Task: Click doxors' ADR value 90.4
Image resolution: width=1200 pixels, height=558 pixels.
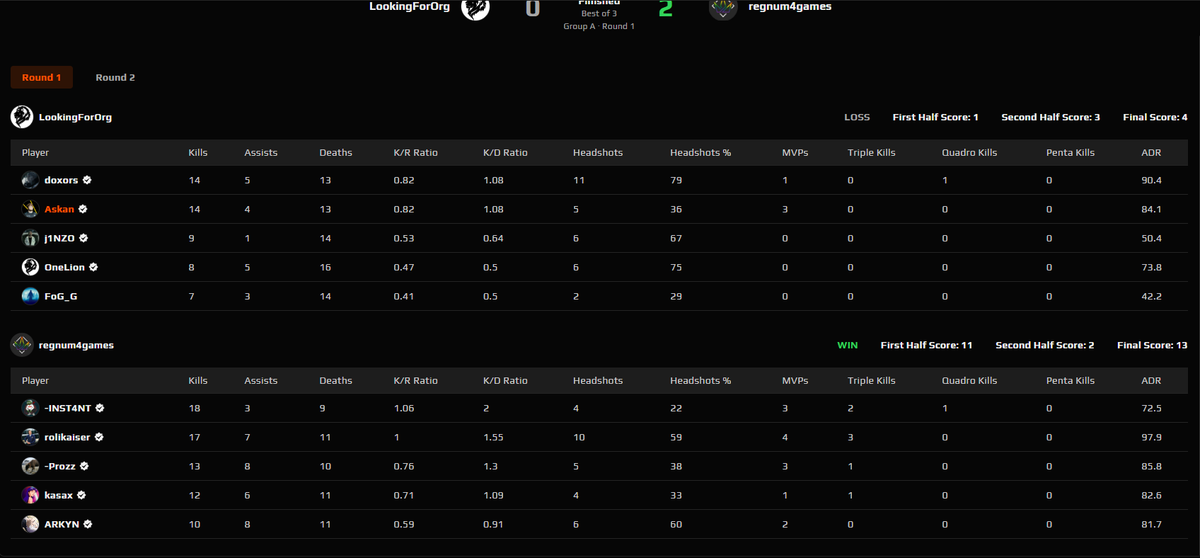Action: (1151, 180)
